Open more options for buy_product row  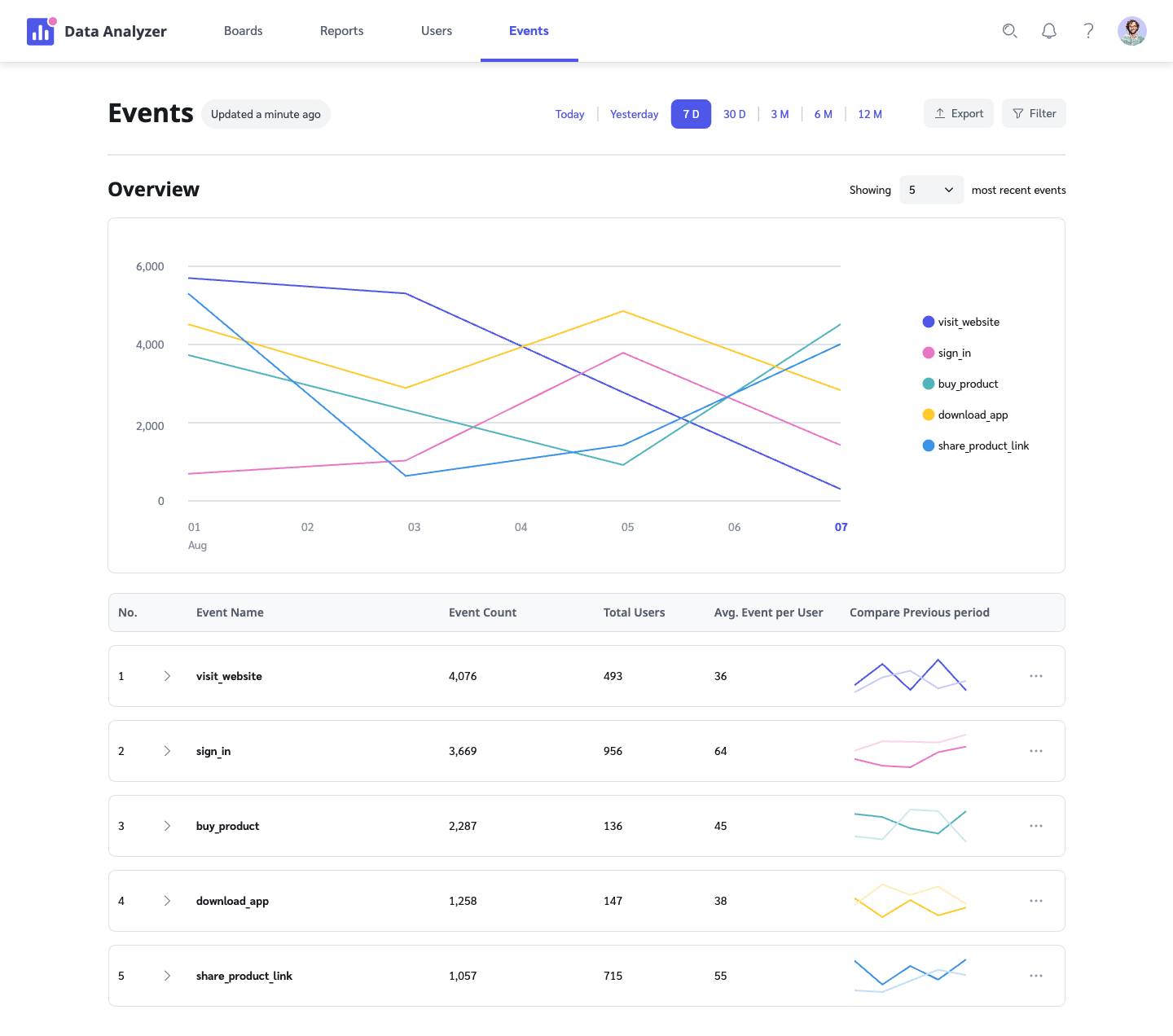[x=1035, y=826]
